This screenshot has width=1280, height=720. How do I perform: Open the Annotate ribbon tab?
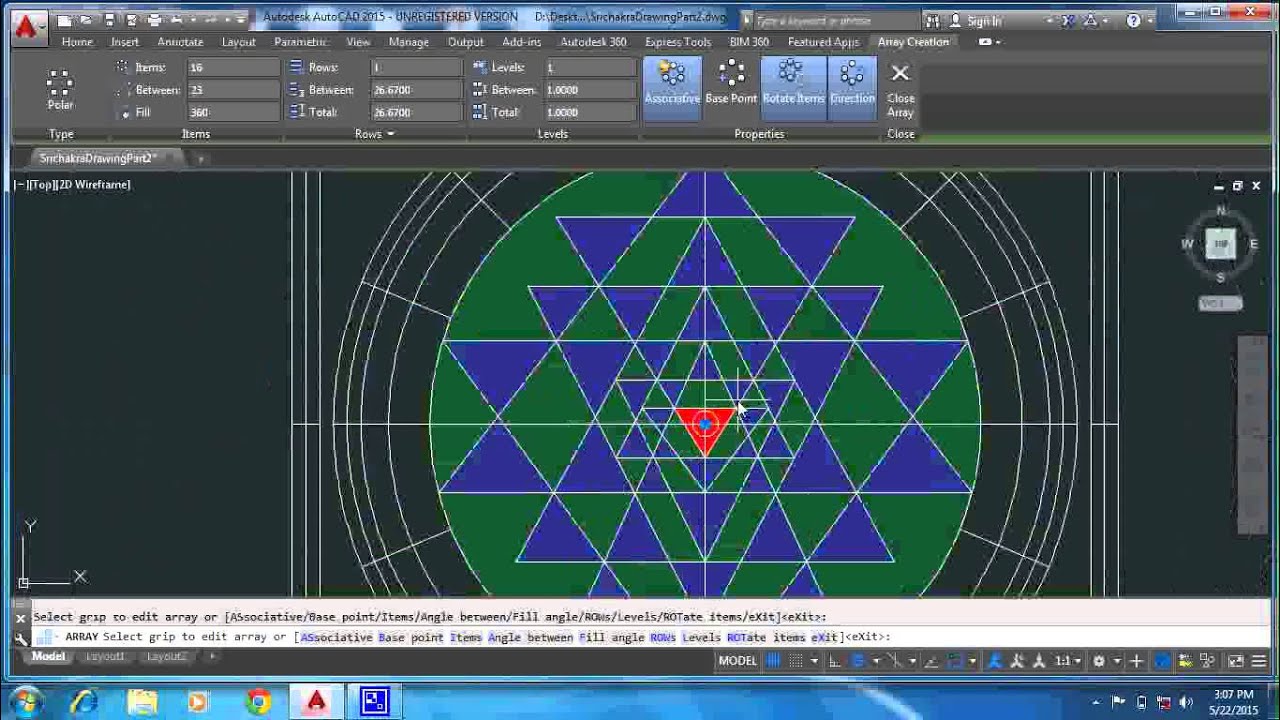click(180, 42)
